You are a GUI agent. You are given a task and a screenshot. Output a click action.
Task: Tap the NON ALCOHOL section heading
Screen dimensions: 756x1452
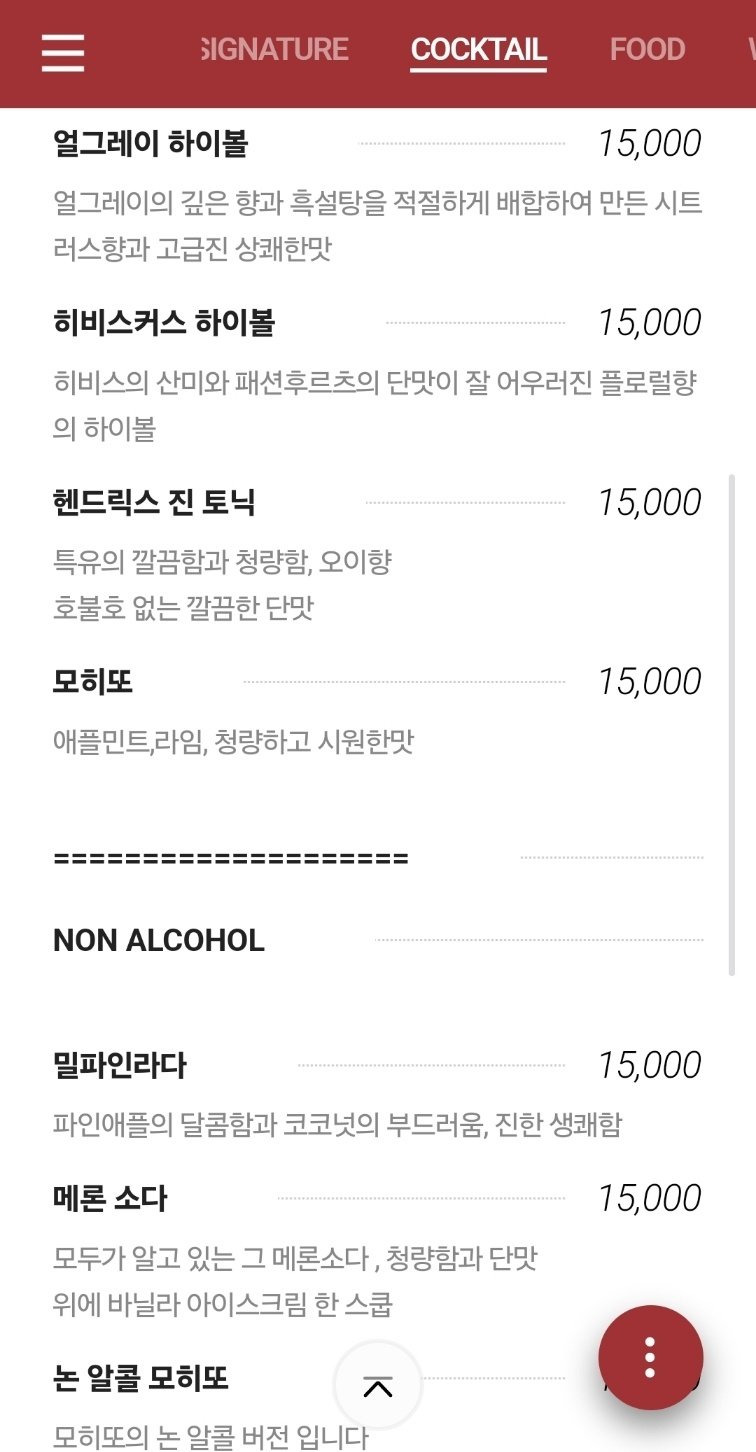[x=159, y=941]
